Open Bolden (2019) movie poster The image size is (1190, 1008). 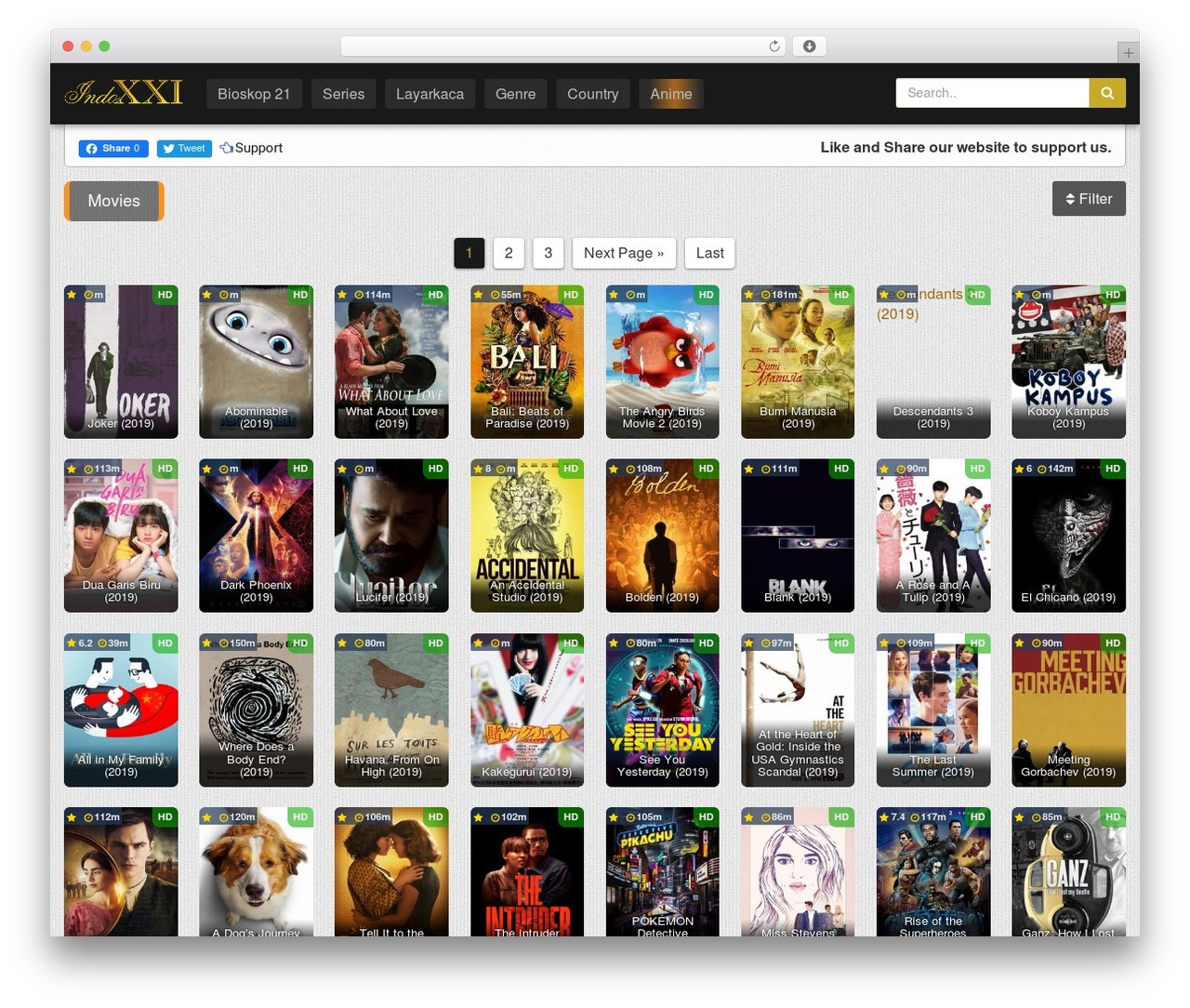coord(663,536)
